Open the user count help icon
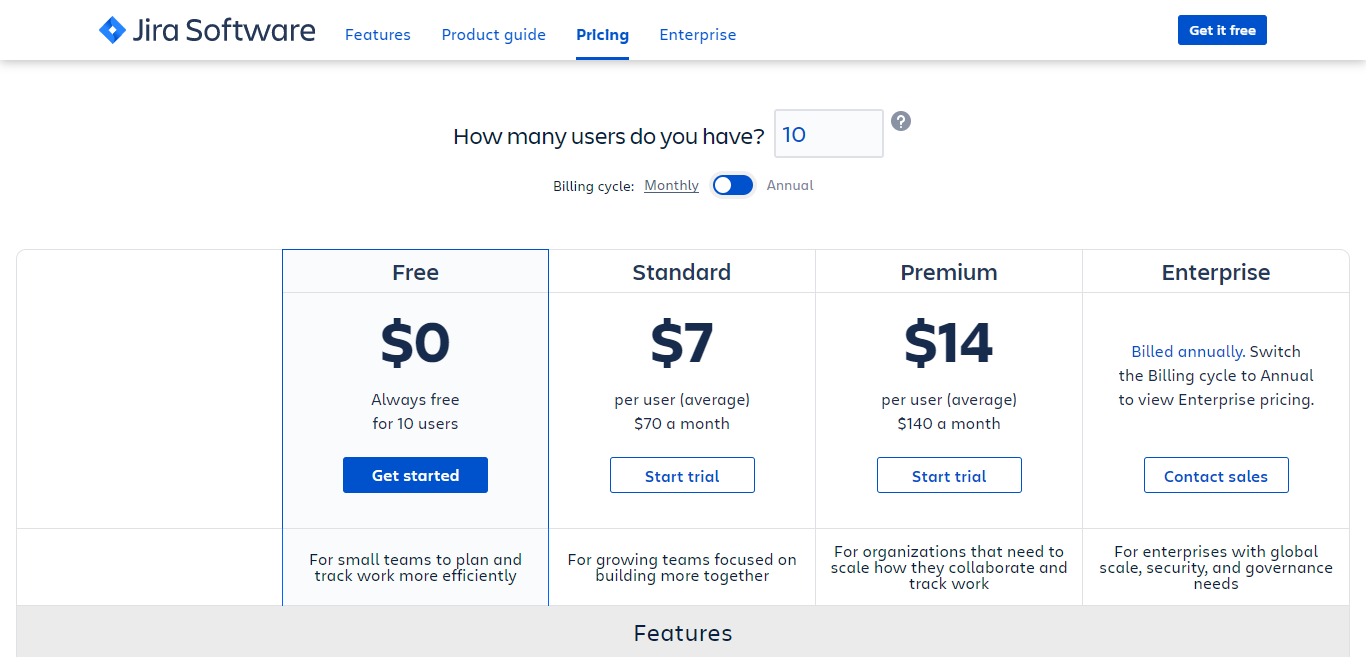This screenshot has width=1366, height=657. click(901, 121)
